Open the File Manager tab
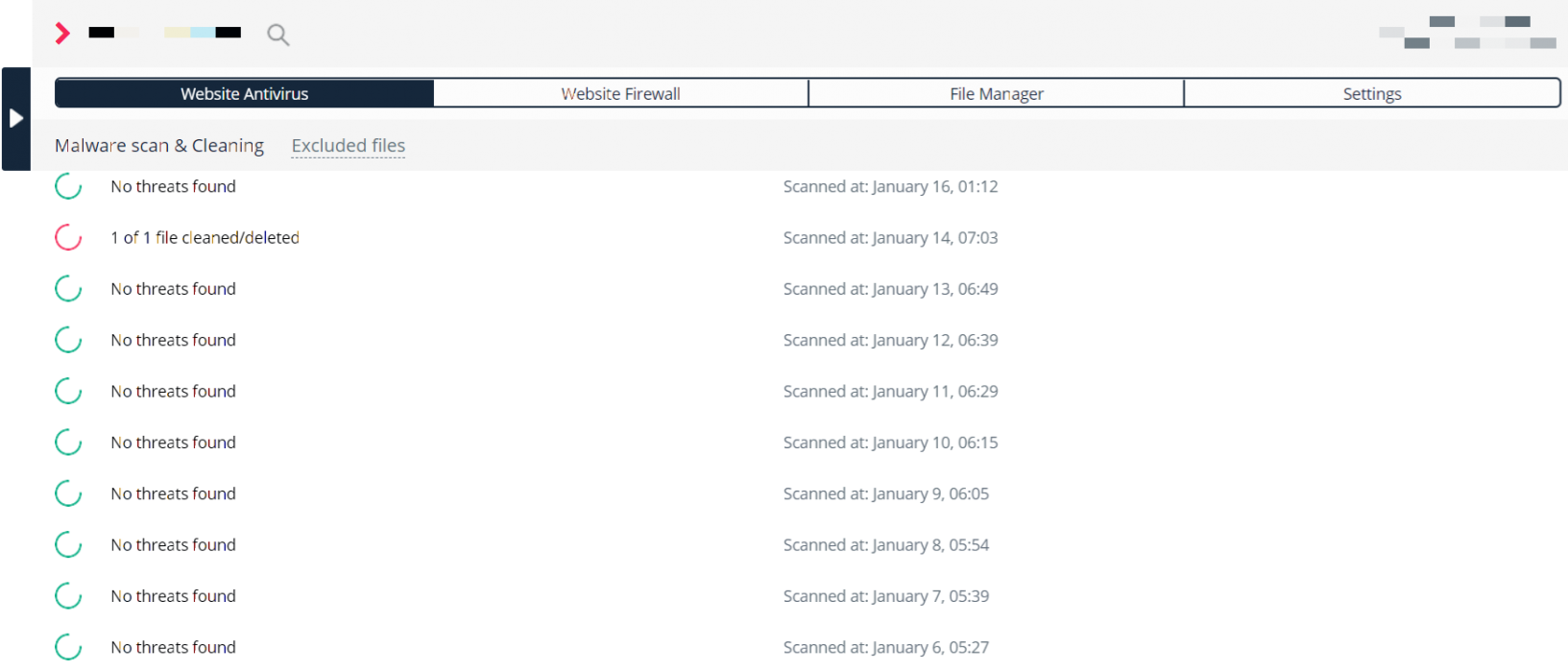The width and height of the screenshot is (1568, 672). pyautogui.click(x=996, y=93)
